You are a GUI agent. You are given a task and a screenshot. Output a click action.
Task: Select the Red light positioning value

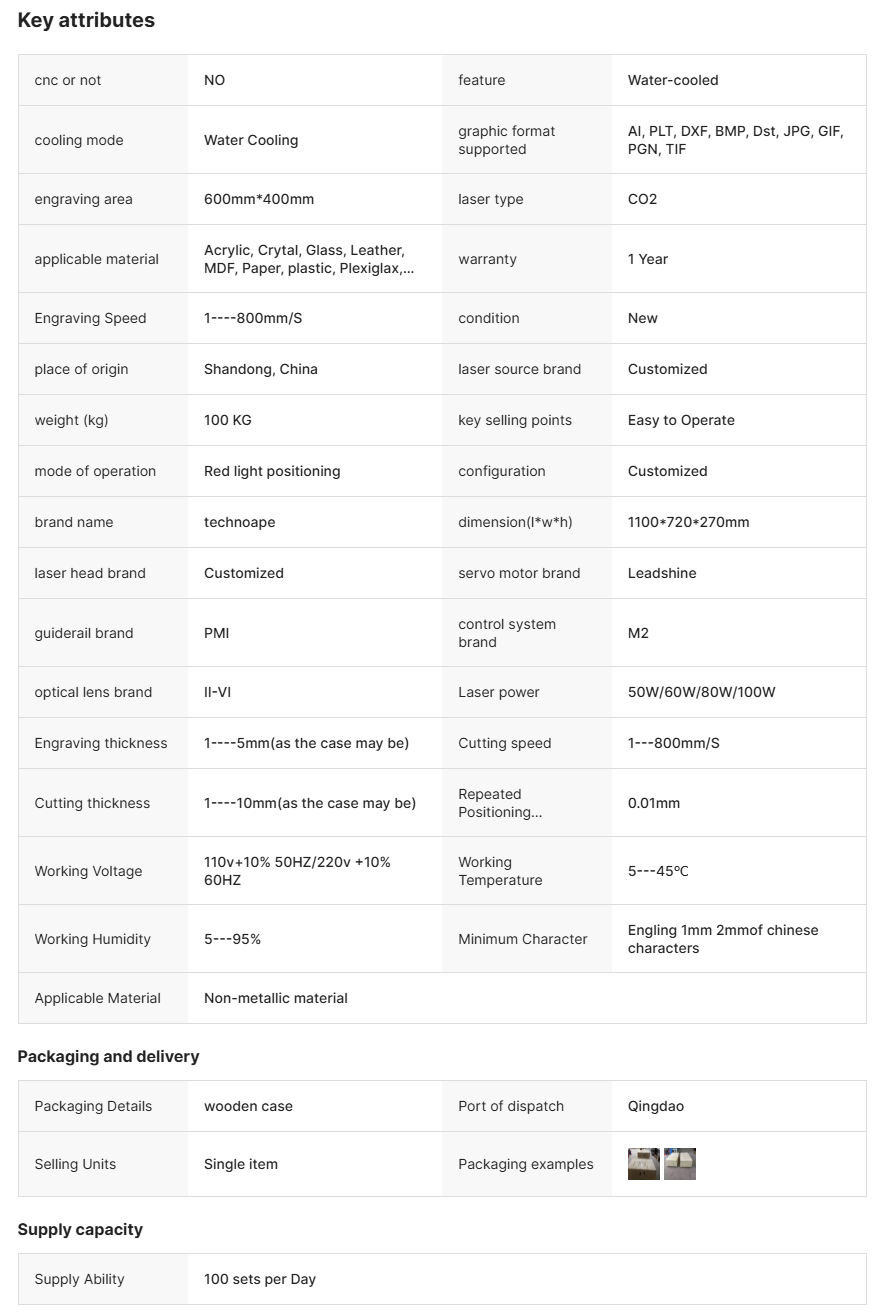271,471
